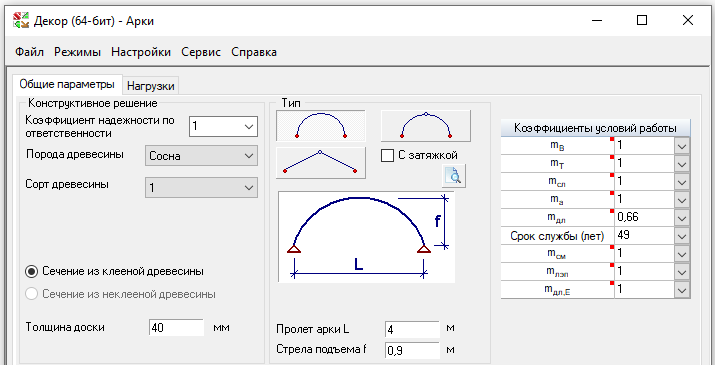Expand the mлэп coefficient dropdown arrow
This screenshot has width=715, height=365.
pyautogui.click(x=682, y=271)
